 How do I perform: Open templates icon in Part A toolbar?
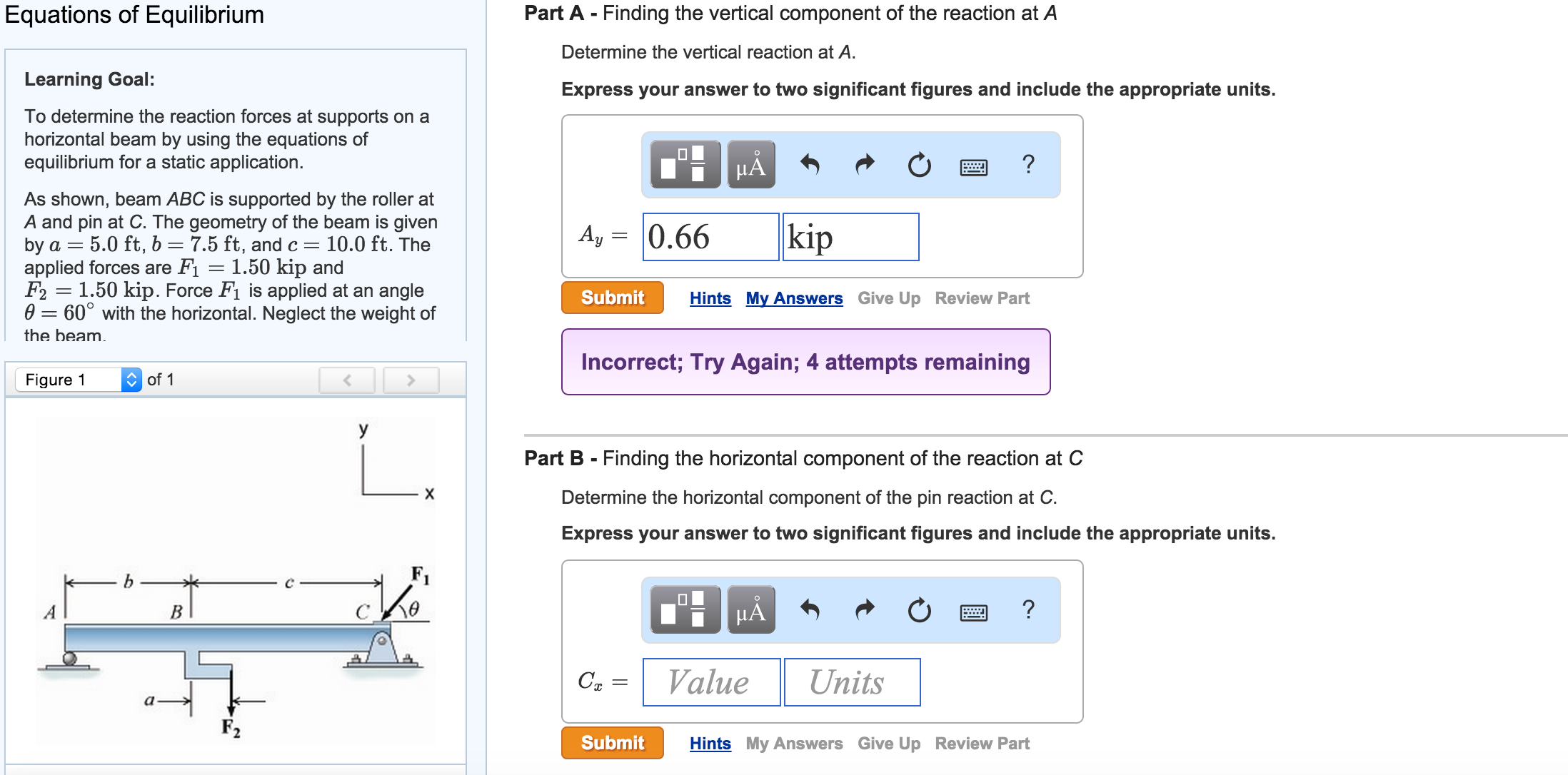point(685,165)
